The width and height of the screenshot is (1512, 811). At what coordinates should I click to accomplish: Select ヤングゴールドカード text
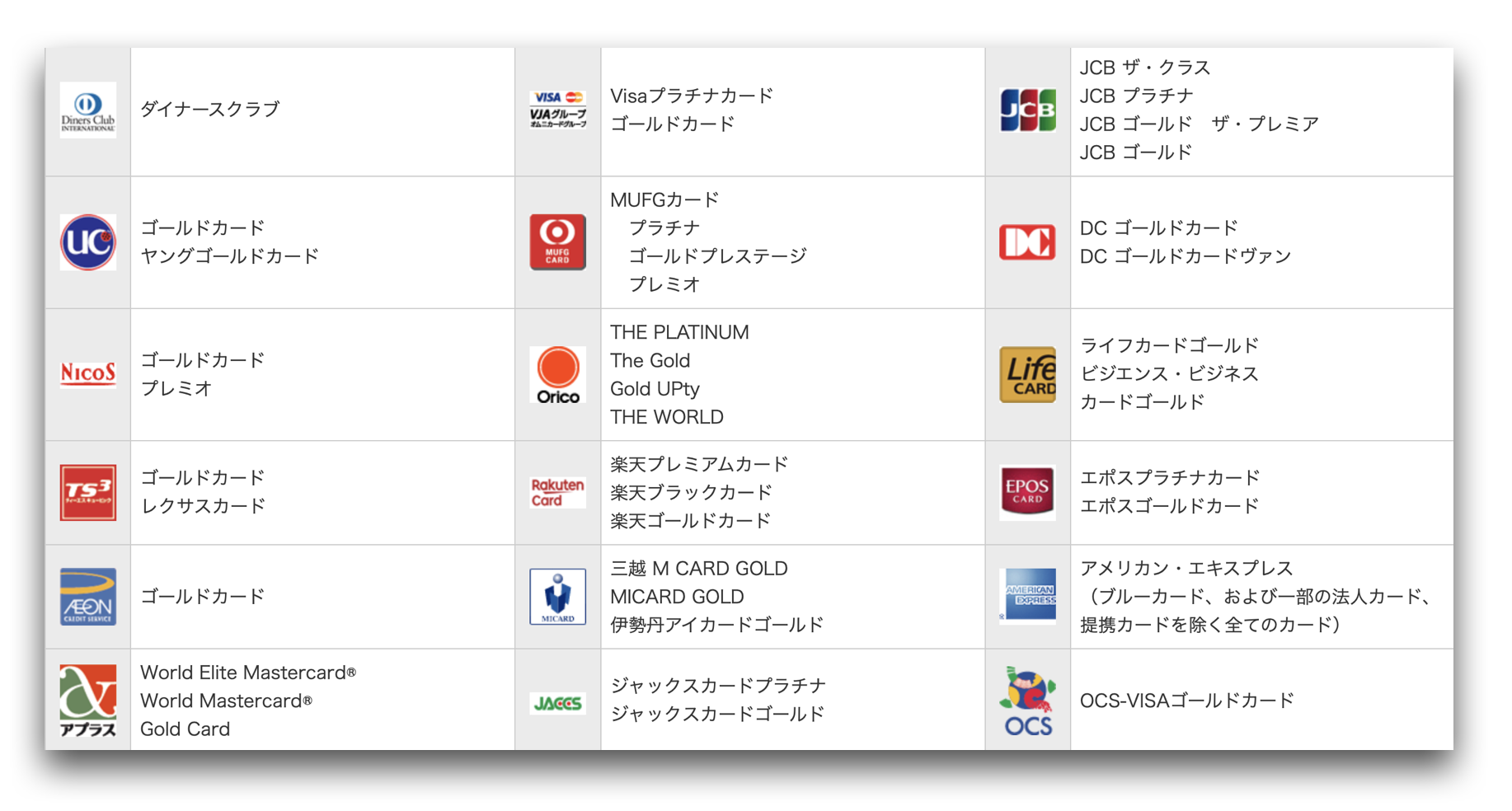point(229,256)
